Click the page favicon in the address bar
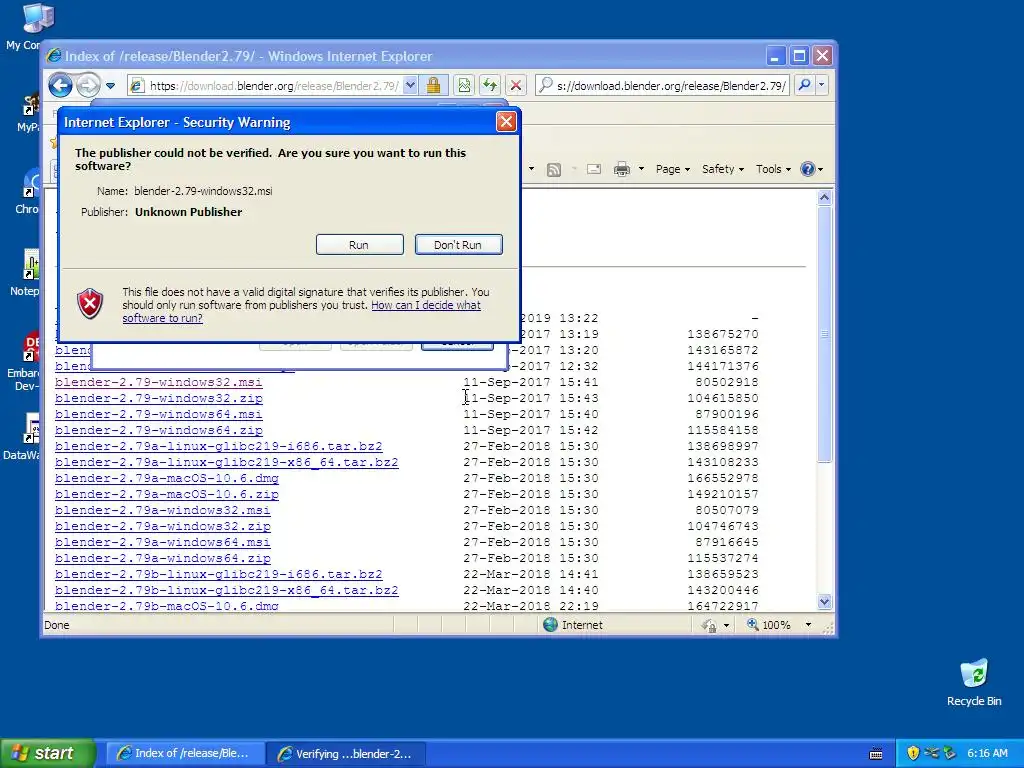The image size is (1024, 768). pos(136,86)
